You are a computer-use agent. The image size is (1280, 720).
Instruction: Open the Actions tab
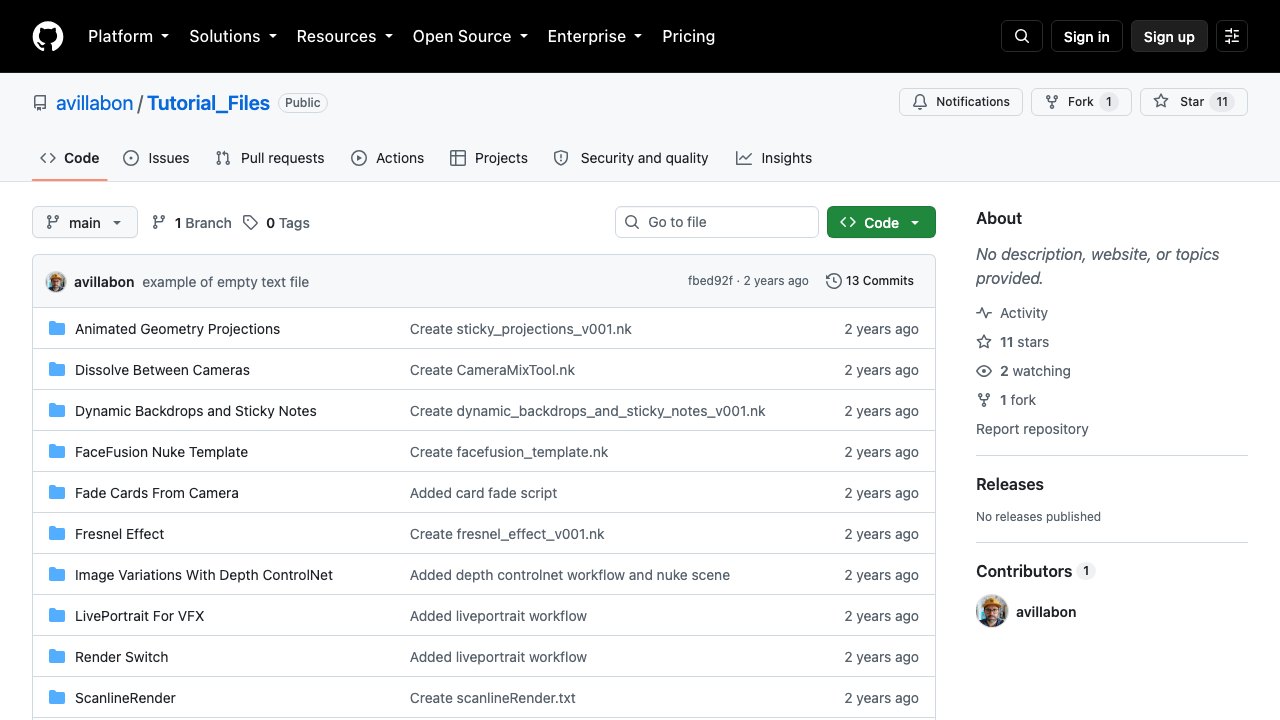[x=388, y=158]
